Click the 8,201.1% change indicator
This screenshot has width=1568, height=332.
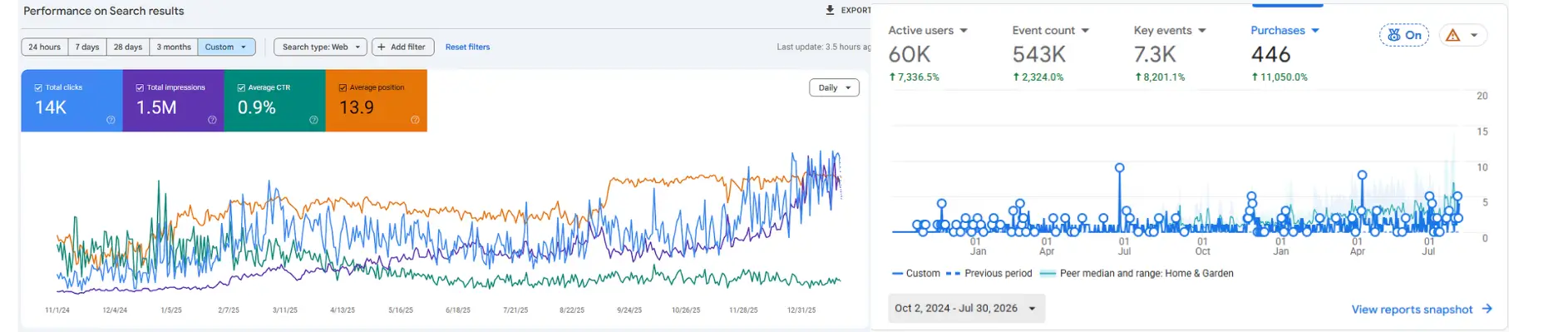1160,77
